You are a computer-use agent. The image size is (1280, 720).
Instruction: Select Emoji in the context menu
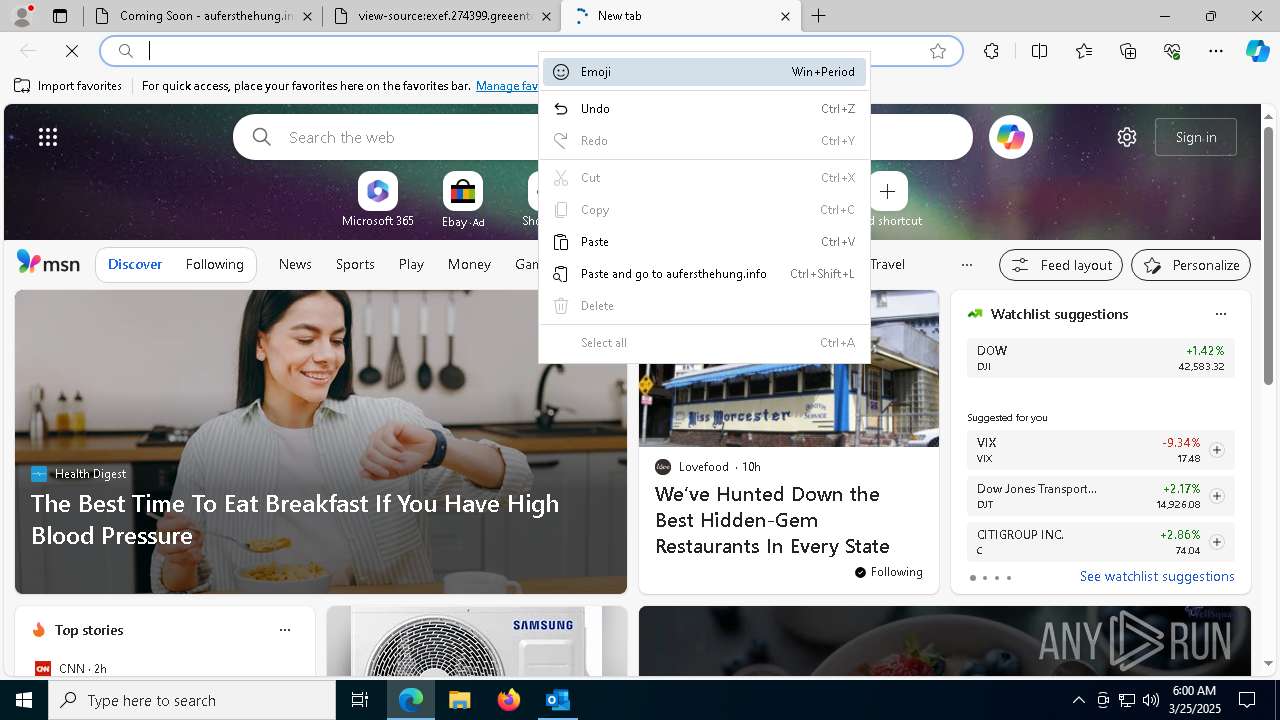704,72
